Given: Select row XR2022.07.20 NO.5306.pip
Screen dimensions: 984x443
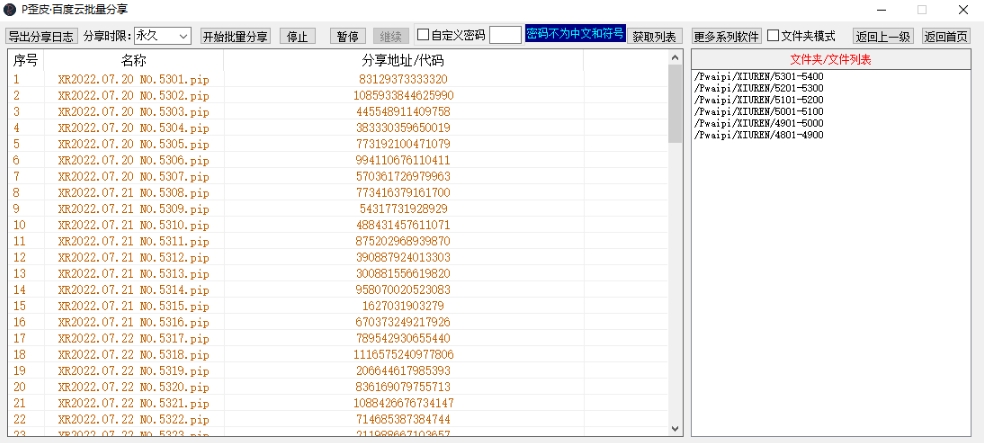Looking at the screenshot, I should (338, 160).
